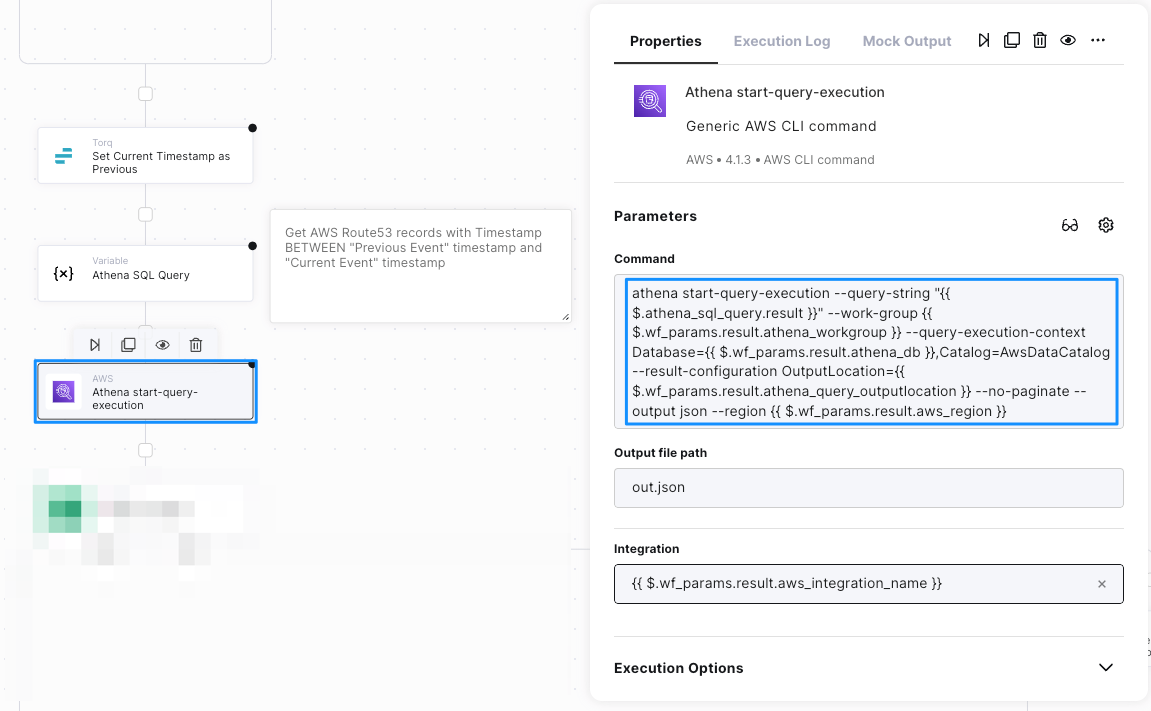
Task: Select the Properties tab
Action: tap(665, 41)
